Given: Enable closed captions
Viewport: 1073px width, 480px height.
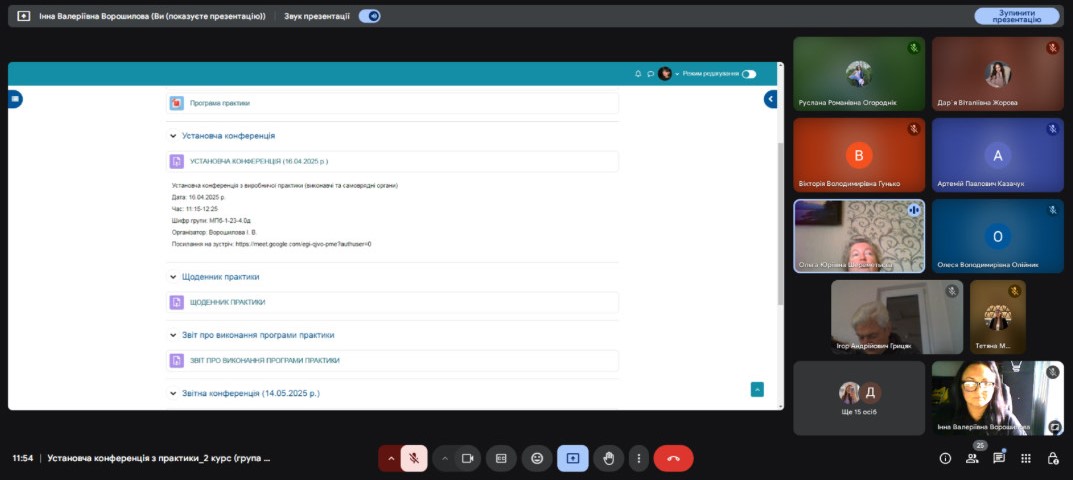Looking at the screenshot, I should [501, 458].
